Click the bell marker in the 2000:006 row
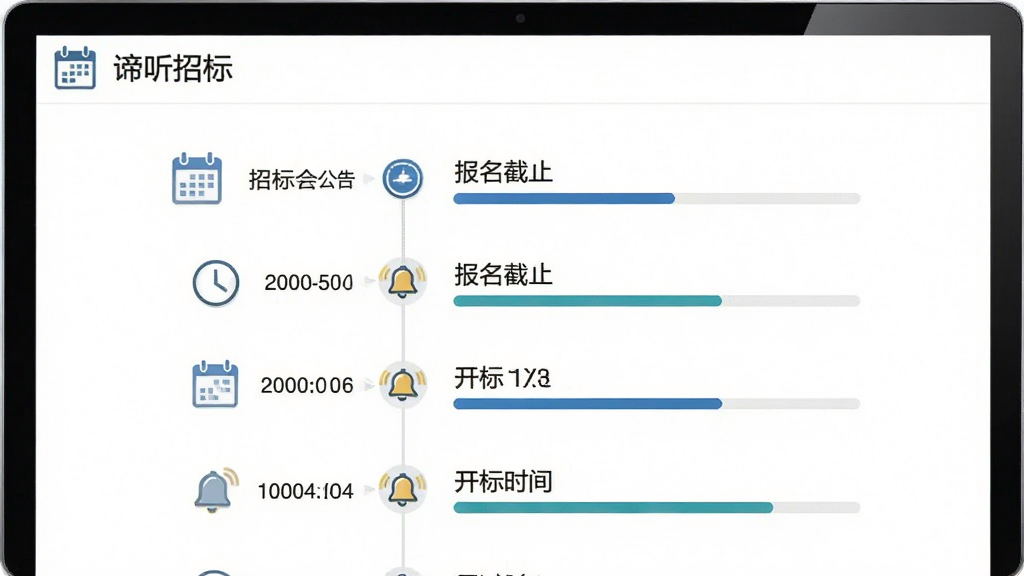Image resolution: width=1024 pixels, height=576 pixels. [x=402, y=385]
